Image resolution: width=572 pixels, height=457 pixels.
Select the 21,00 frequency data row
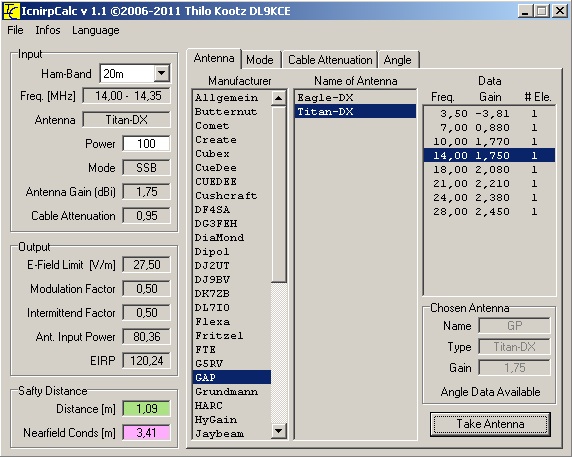[x=489, y=183]
